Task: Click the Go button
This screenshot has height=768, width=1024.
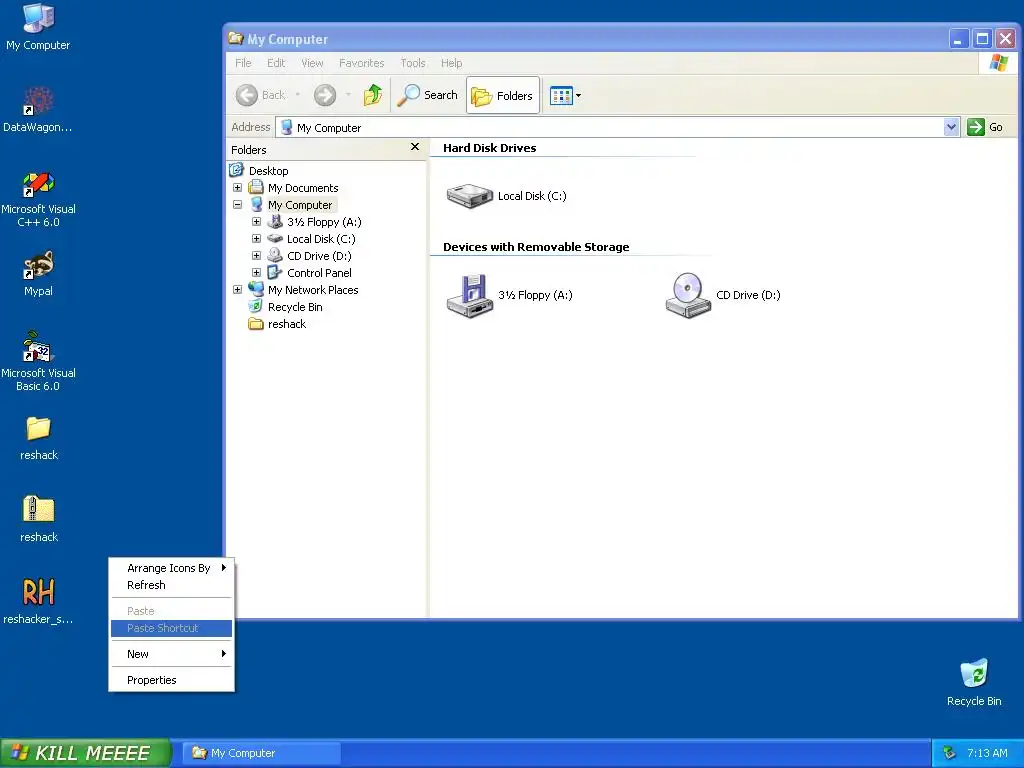Action: point(985,127)
